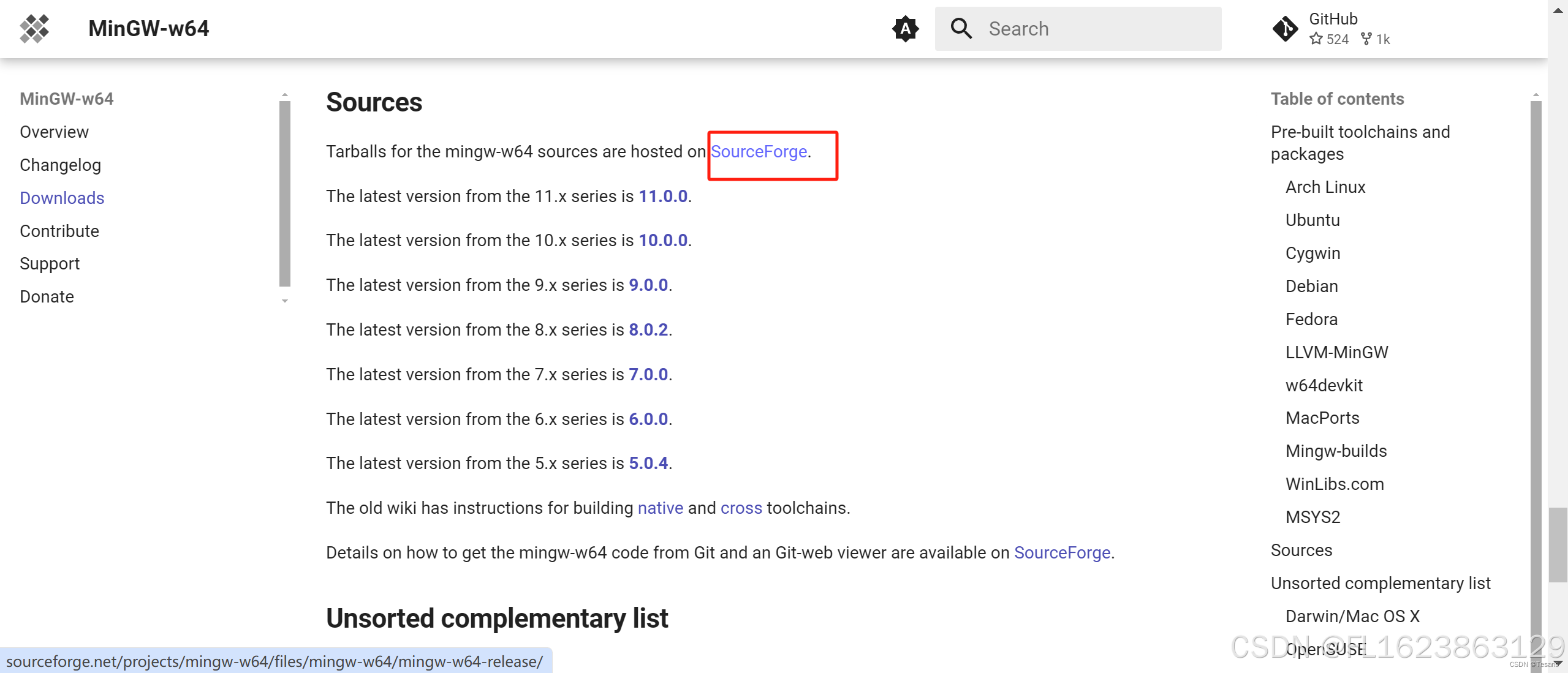Jump to MSYS2 in table of contents

click(x=1312, y=517)
